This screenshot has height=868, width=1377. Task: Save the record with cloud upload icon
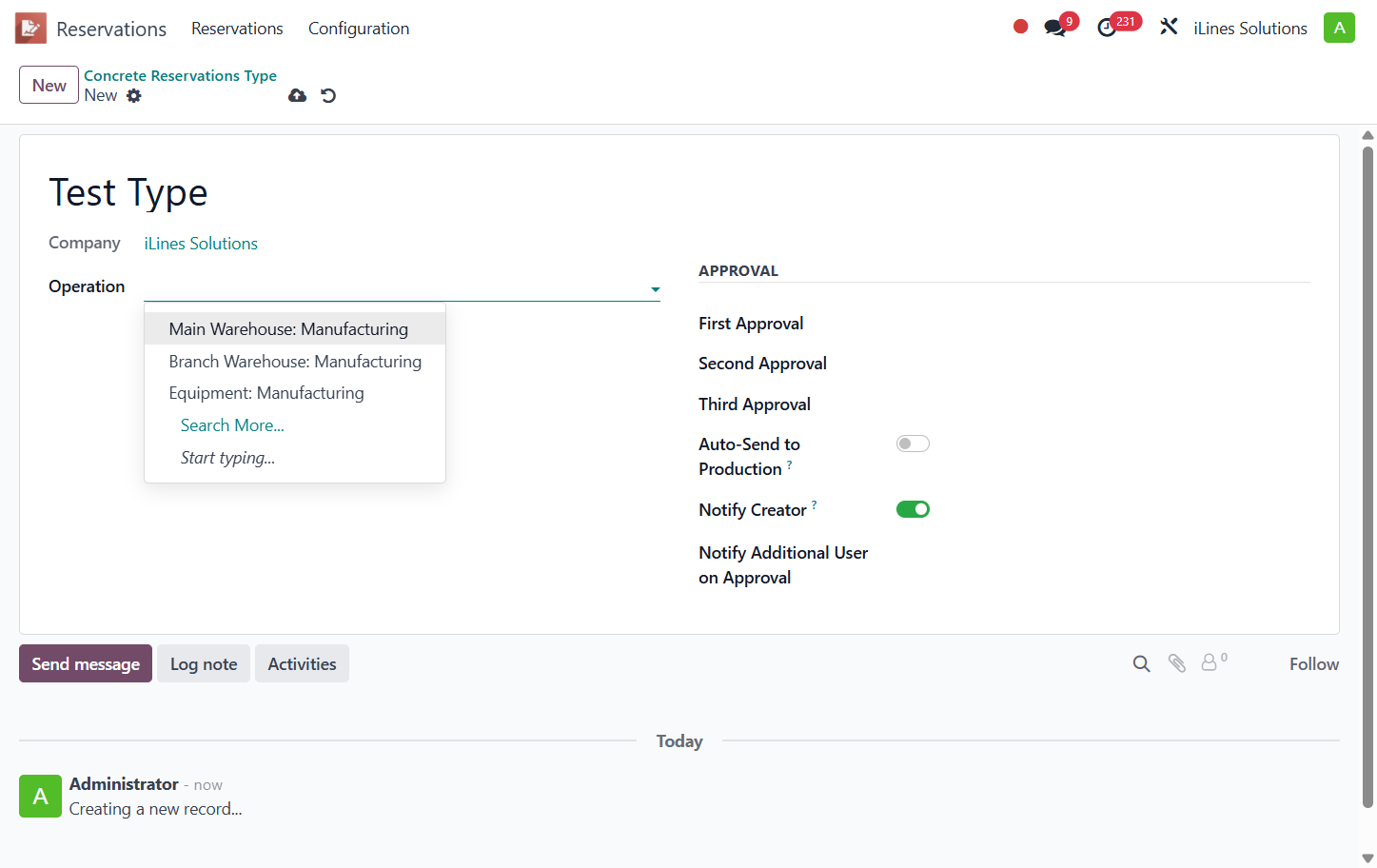click(298, 95)
